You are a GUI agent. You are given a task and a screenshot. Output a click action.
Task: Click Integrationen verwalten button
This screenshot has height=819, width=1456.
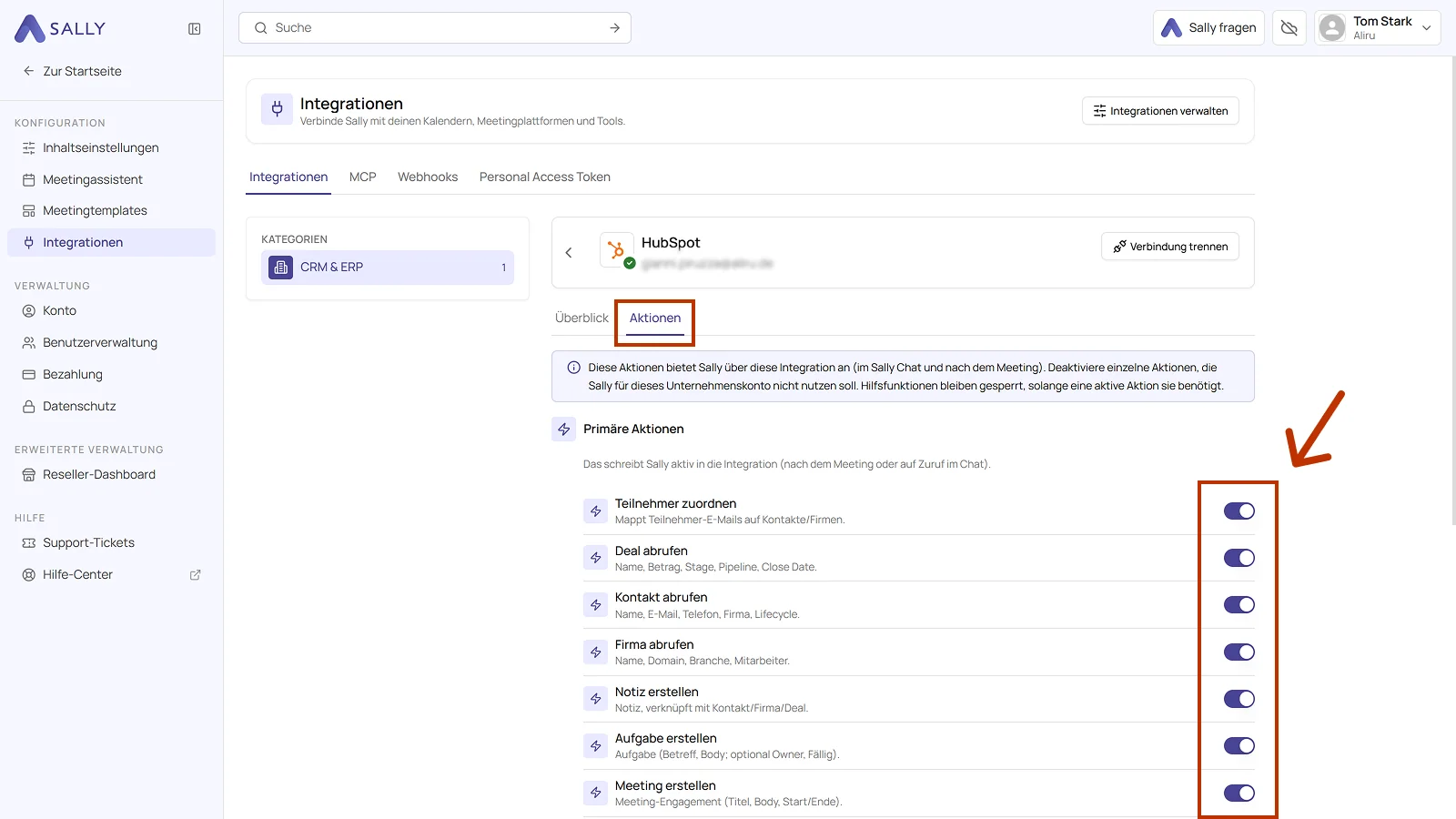pyautogui.click(x=1160, y=111)
